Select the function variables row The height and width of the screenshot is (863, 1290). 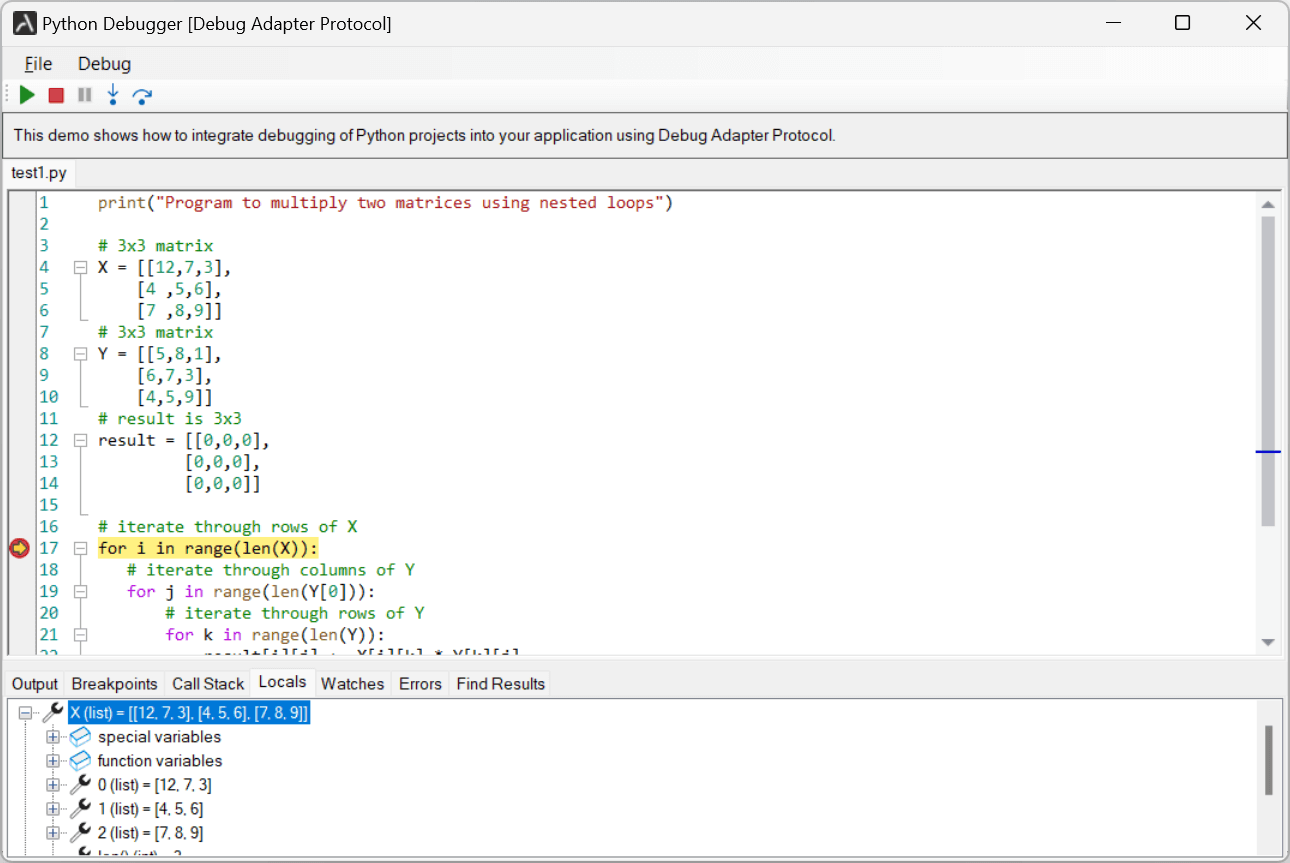tap(160, 761)
